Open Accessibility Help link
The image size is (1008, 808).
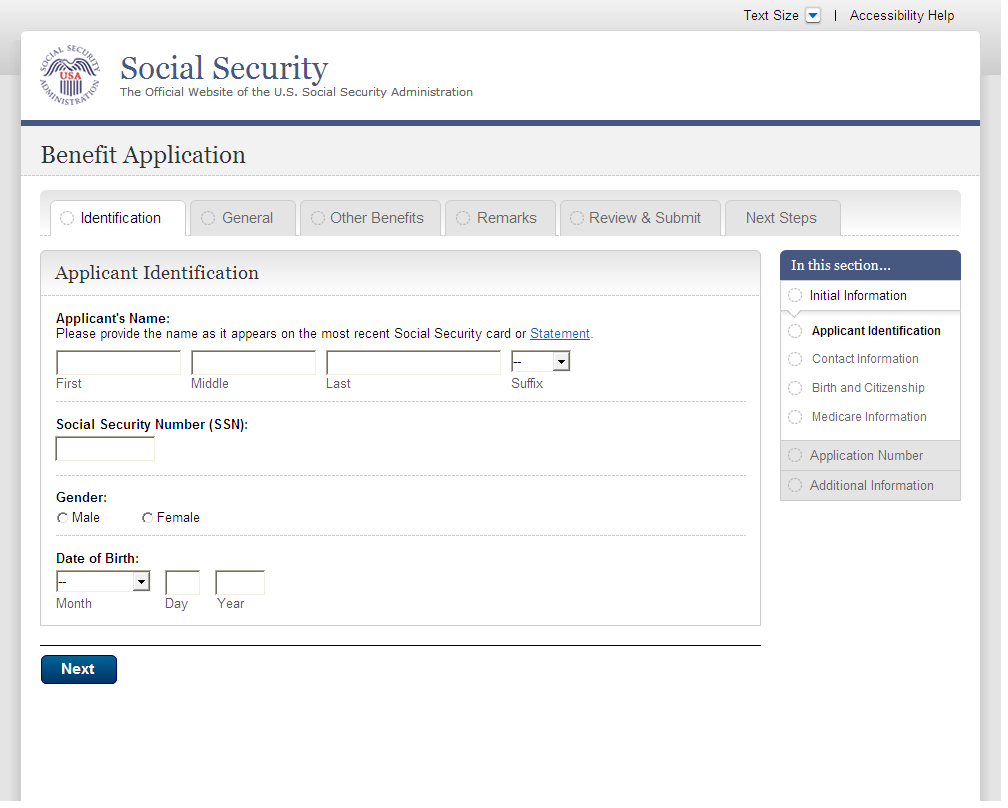(x=902, y=16)
